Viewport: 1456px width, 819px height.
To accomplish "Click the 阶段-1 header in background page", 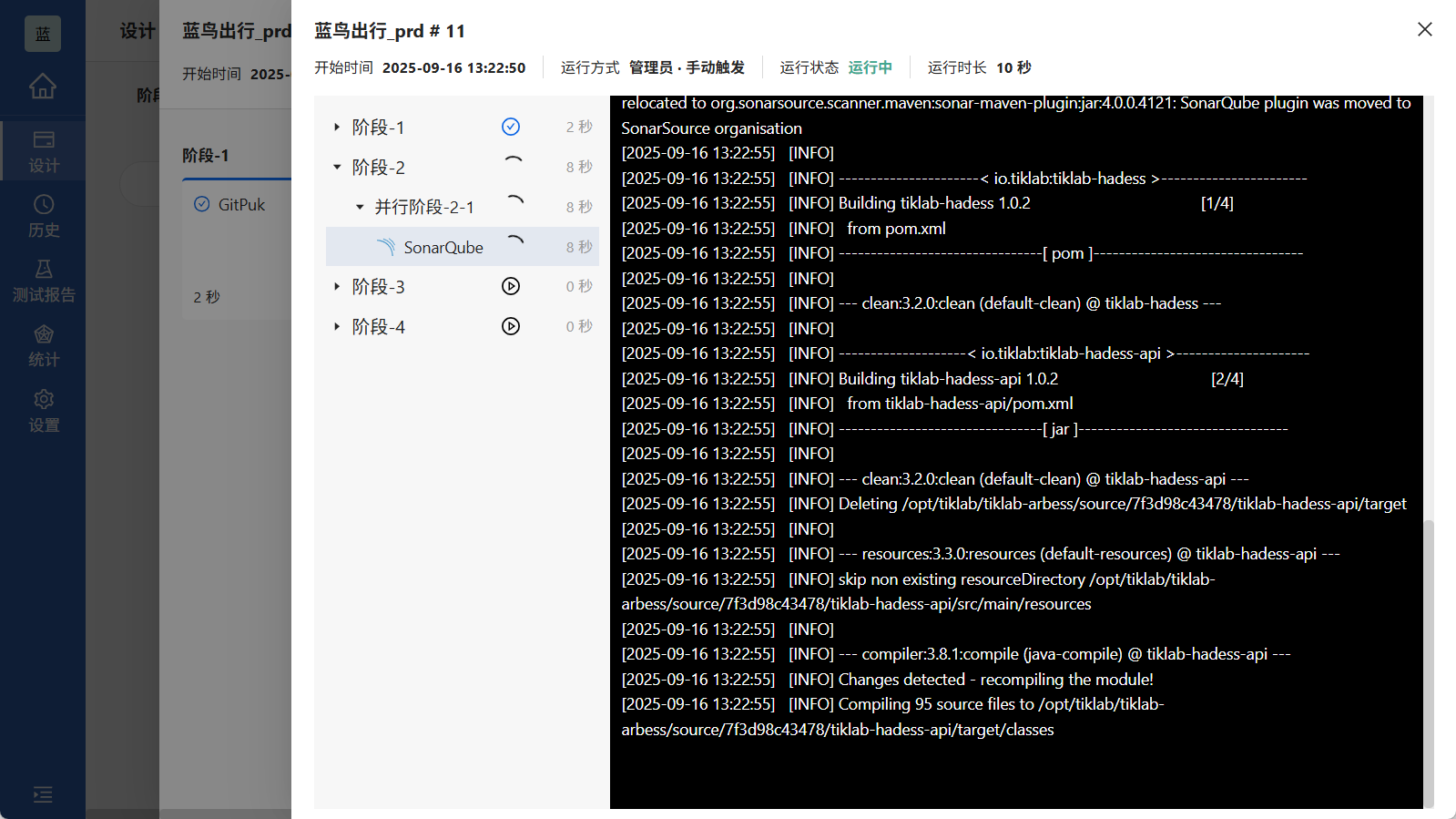I will coord(206,156).
